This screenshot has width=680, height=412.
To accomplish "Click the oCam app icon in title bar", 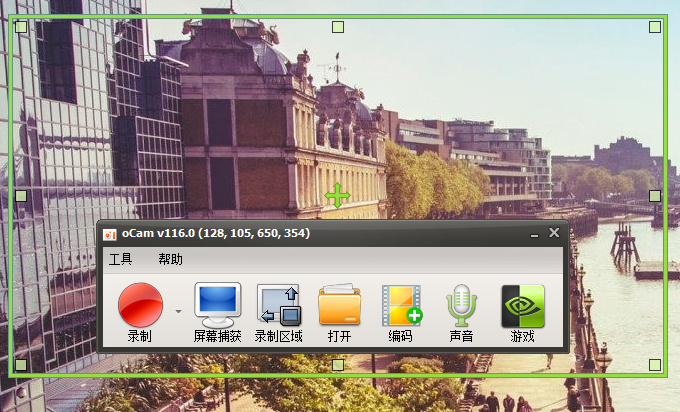I will click(x=110, y=234).
